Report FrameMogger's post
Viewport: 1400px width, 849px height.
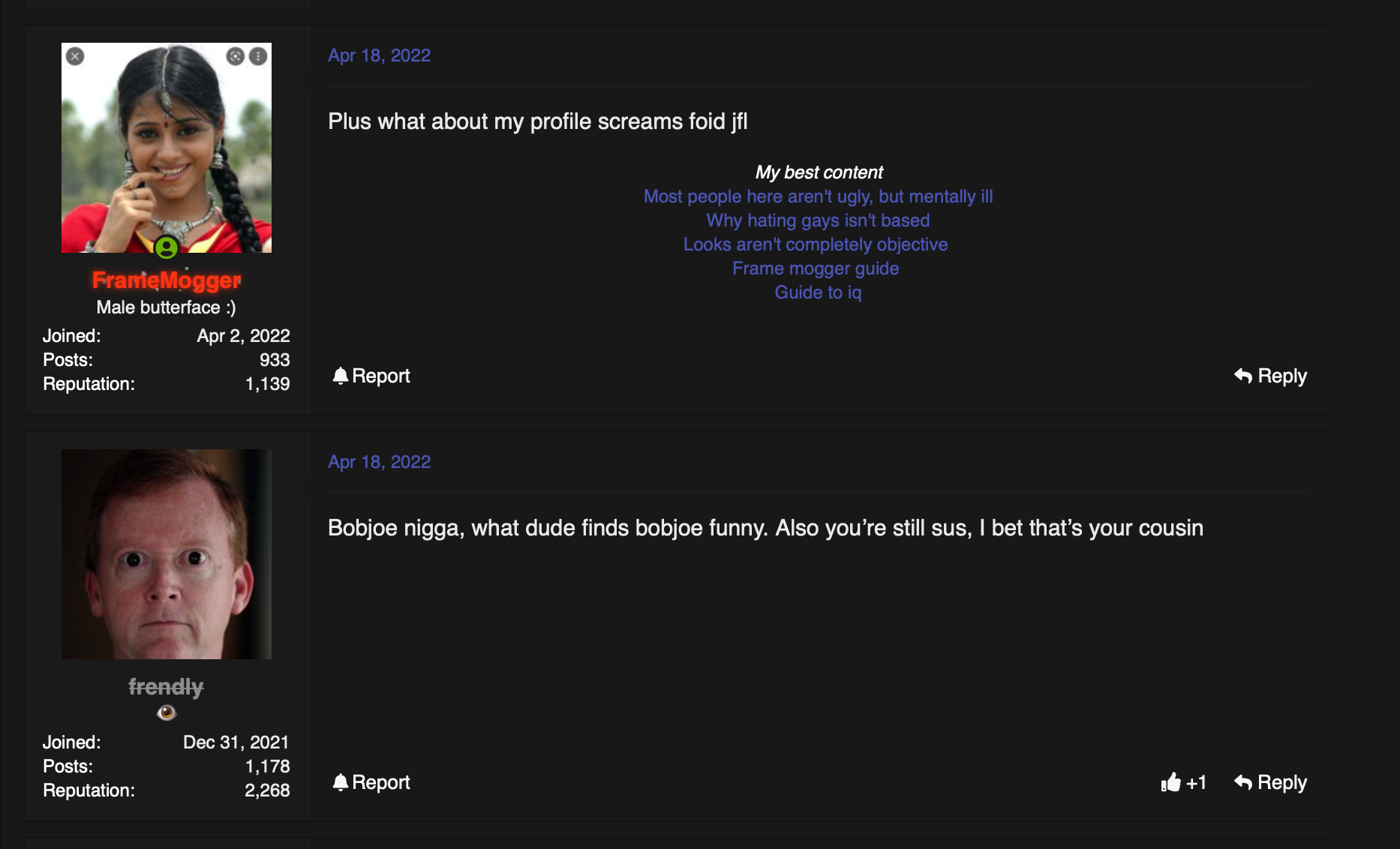coord(371,376)
